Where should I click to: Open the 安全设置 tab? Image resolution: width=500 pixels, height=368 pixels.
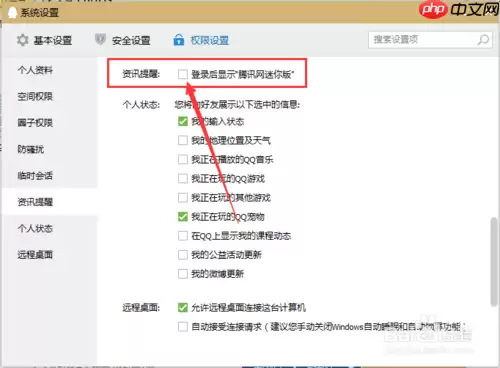click(122, 40)
